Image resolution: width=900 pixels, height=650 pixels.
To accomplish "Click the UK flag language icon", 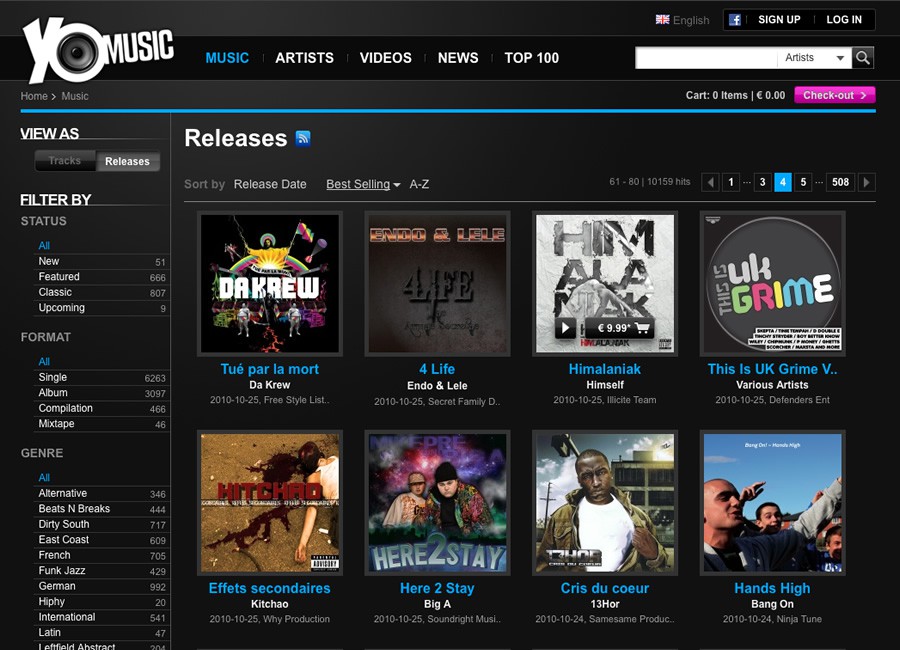I will (662, 20).
